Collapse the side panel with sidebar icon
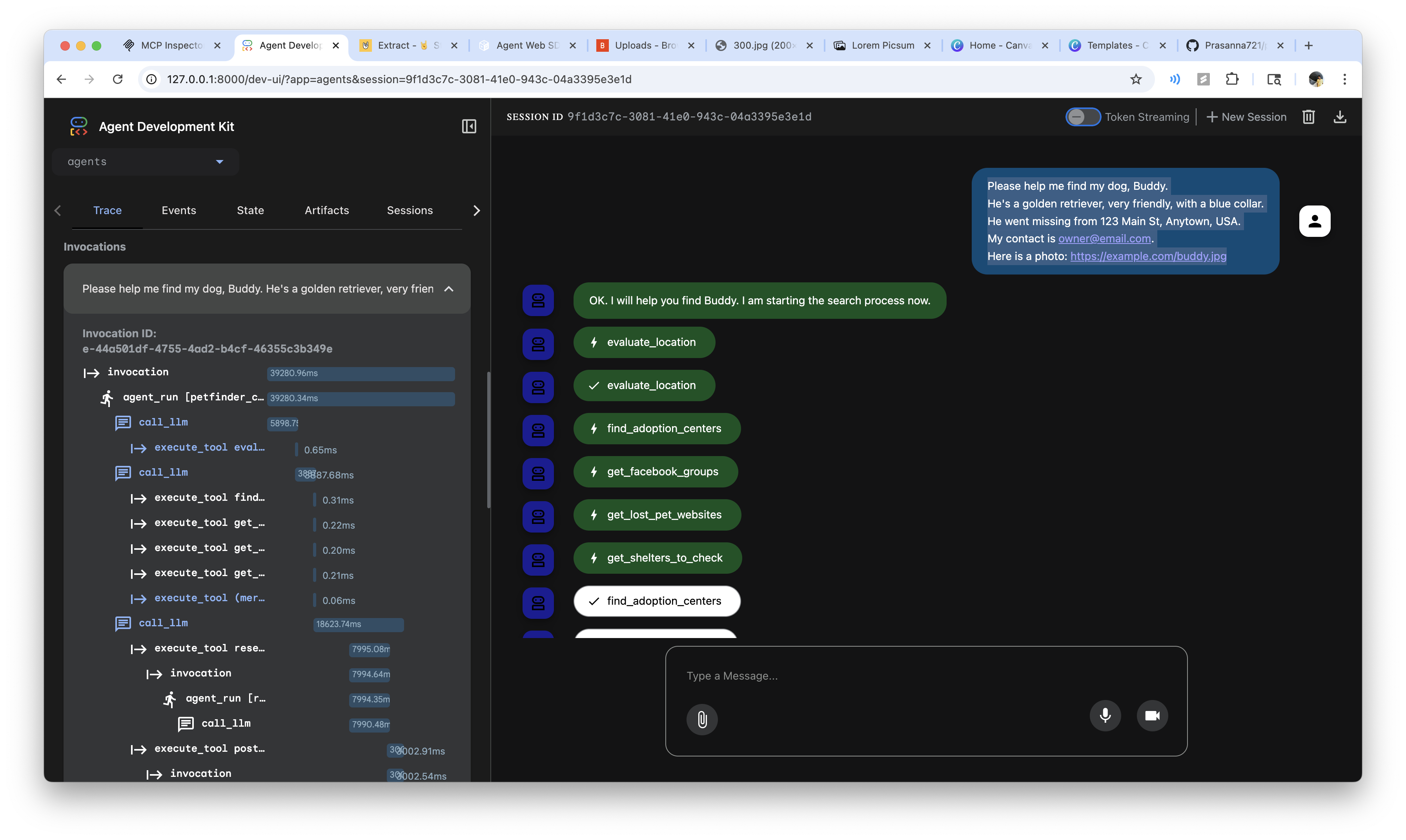The height and width of the screenshot is (840, 1406). click(x=469, y=126)
